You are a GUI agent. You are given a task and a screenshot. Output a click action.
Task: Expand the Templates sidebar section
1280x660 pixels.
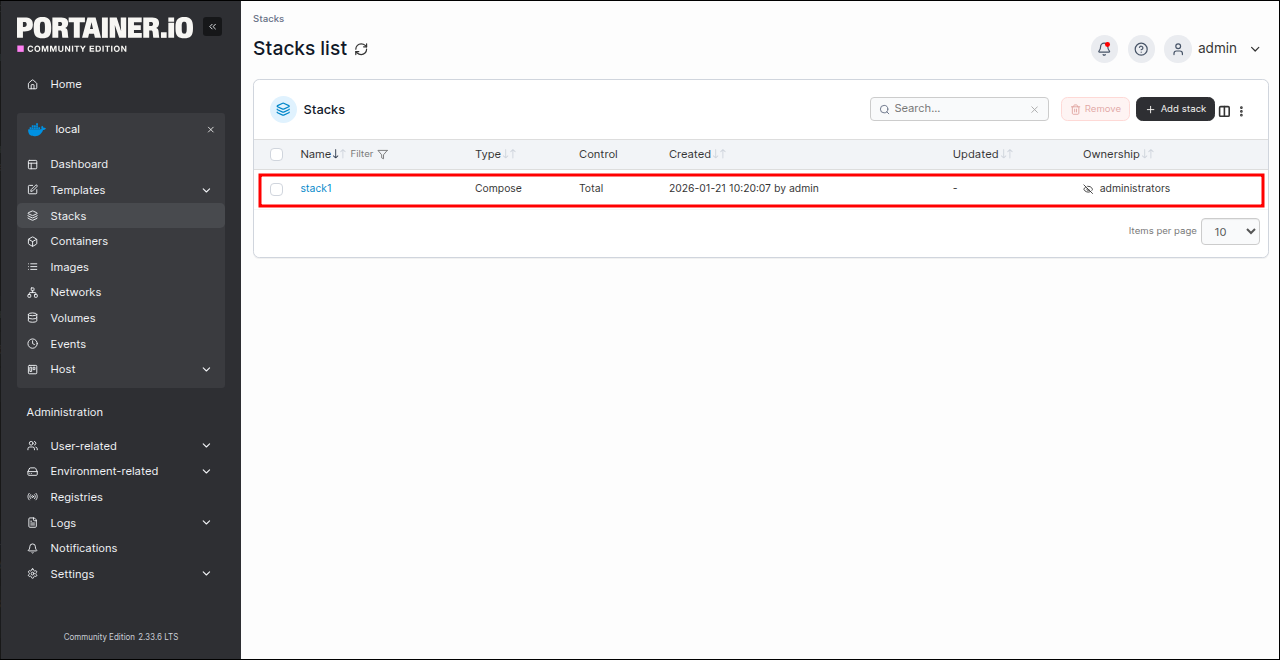206,190
